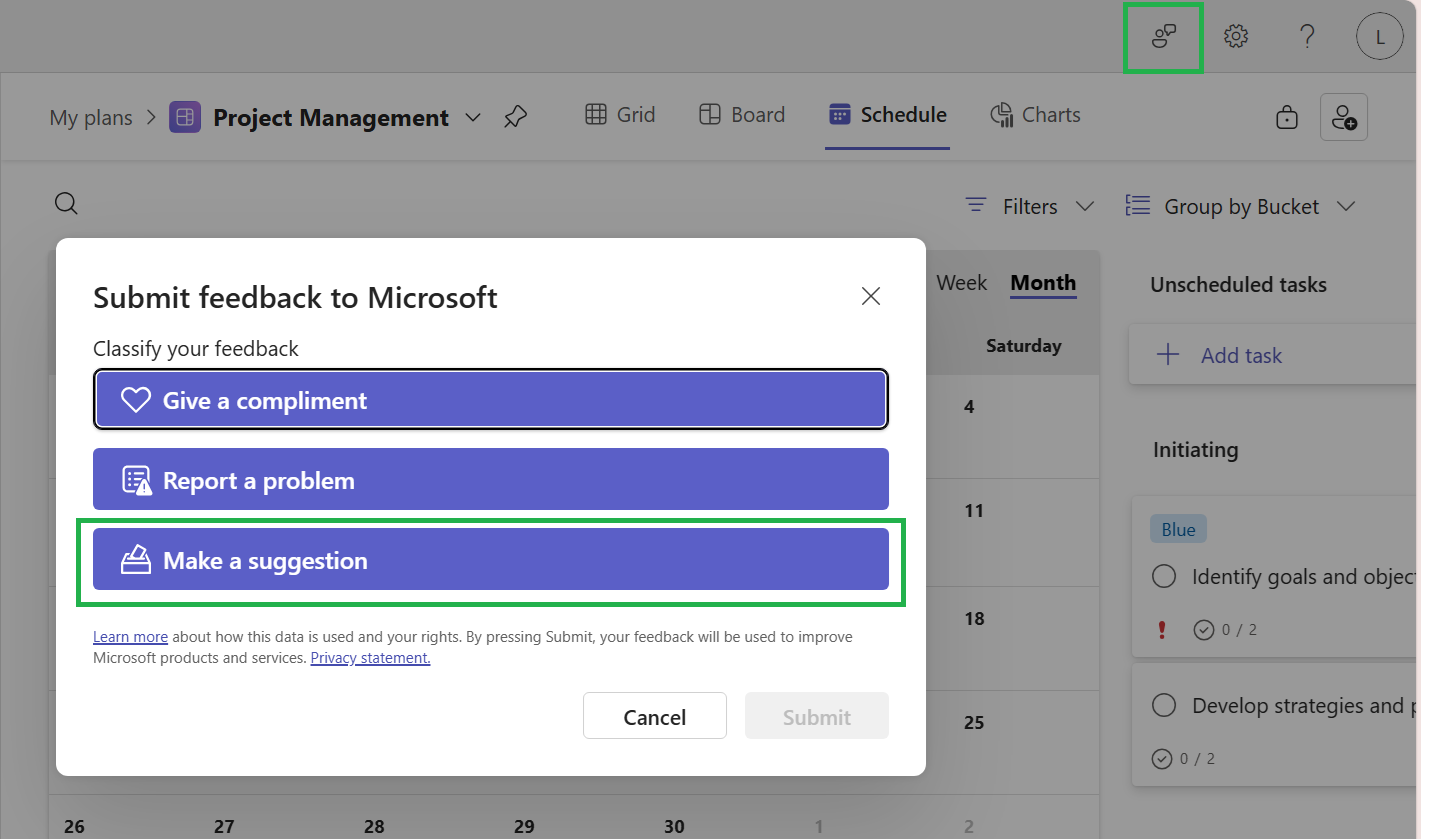Open the account avatar labeled L

1380,37
